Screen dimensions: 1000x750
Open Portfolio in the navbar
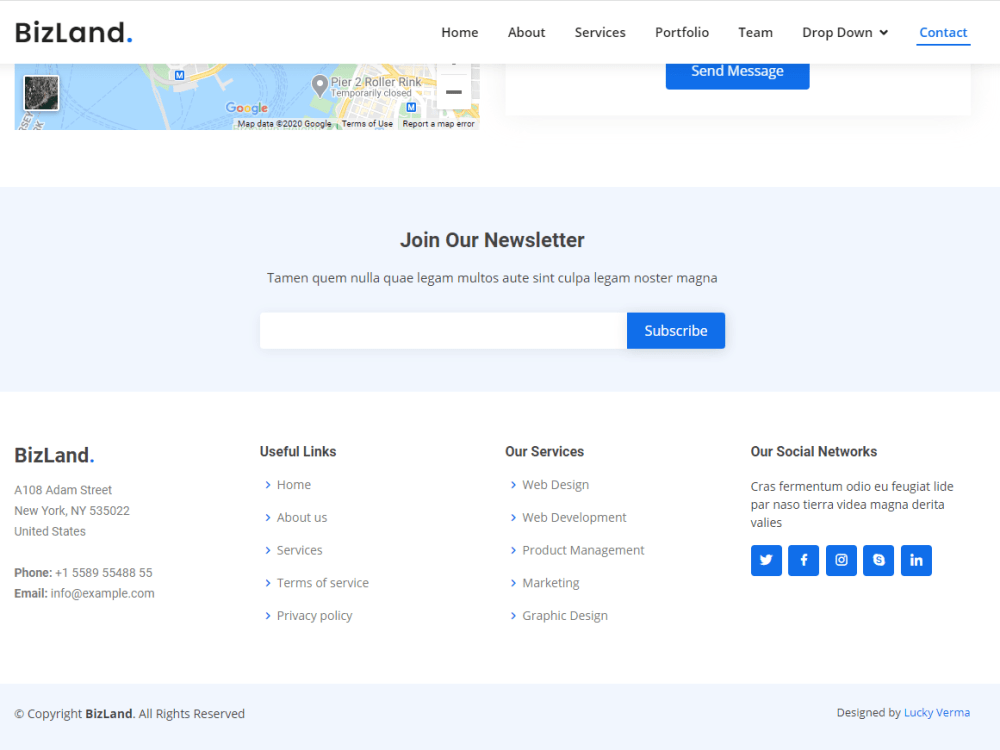[x=682, y=33]
